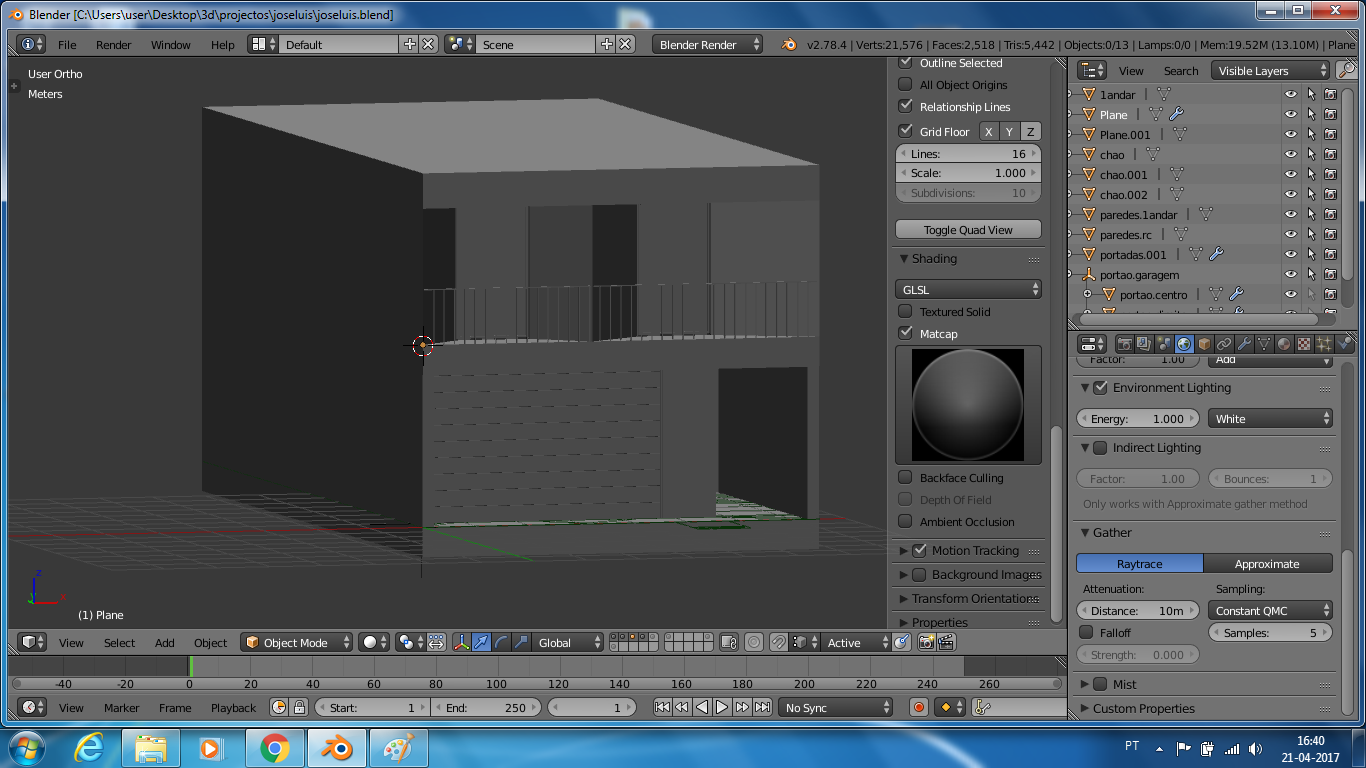The height and width of the screenshot is (768, 1366).
Task: Open the Render properties camera tab
Action: [1124, 344]
